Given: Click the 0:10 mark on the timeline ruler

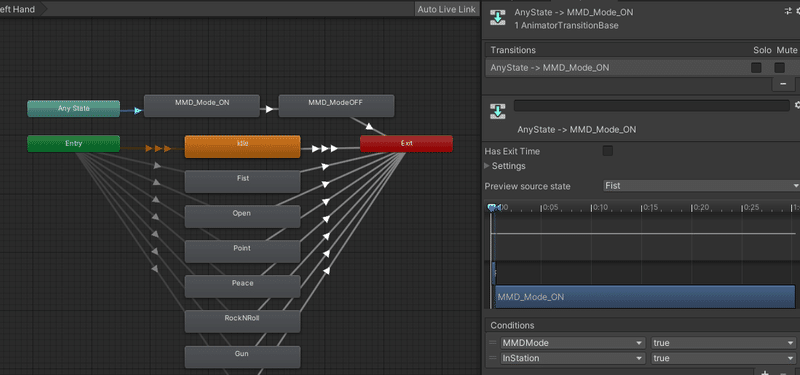Looking at the screenshot, I should pos(599,208).
